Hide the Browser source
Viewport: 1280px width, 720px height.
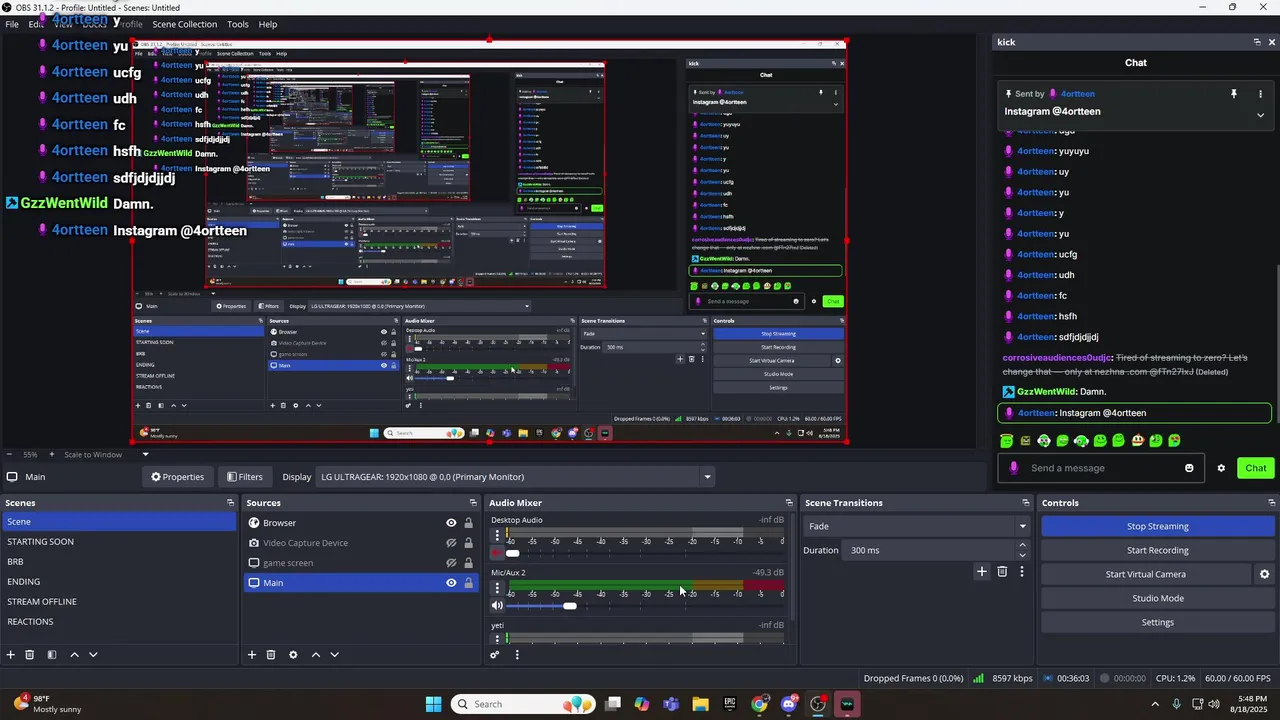[451, 523]
